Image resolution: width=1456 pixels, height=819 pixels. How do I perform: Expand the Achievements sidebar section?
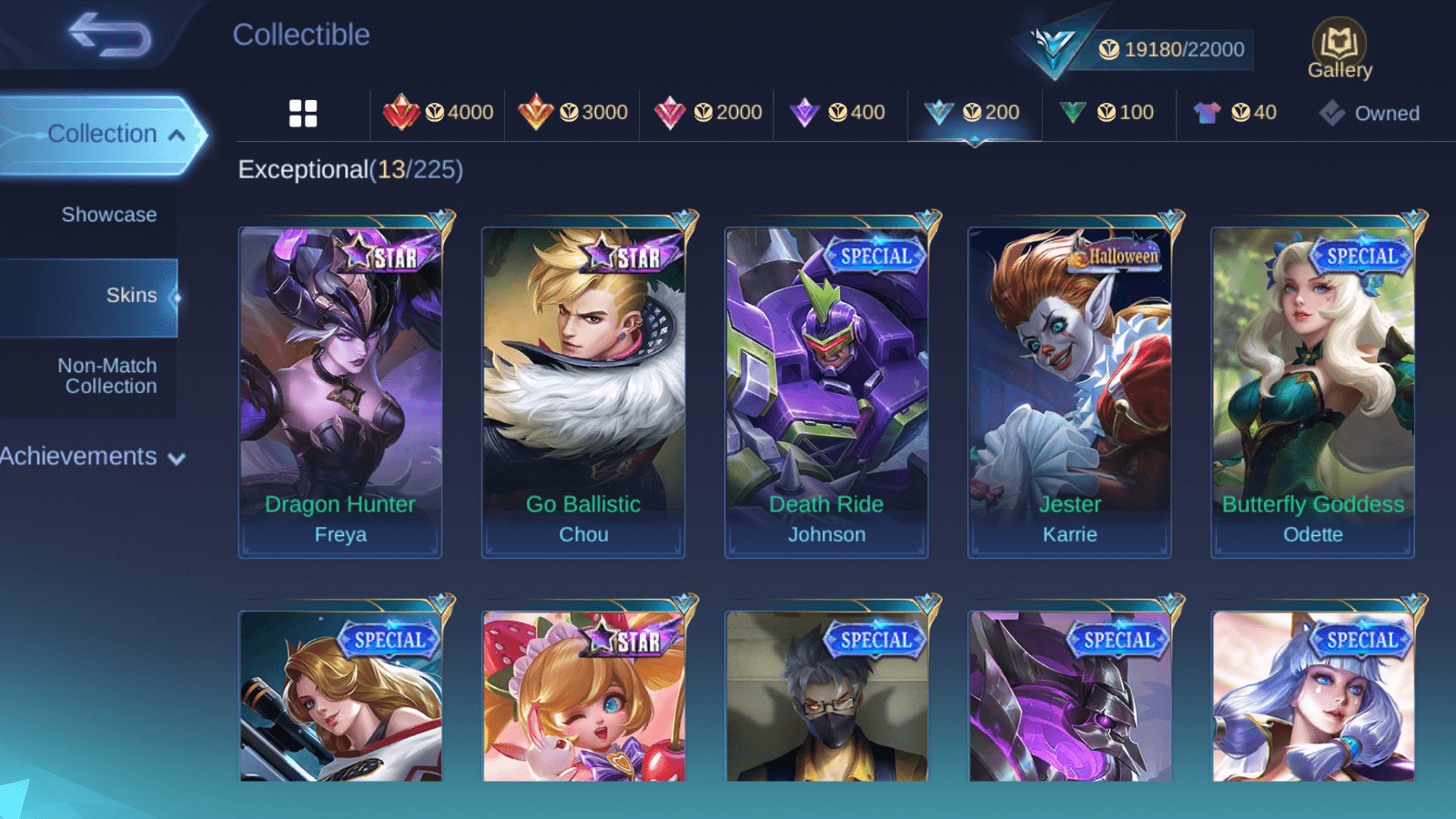click(93, 457)
